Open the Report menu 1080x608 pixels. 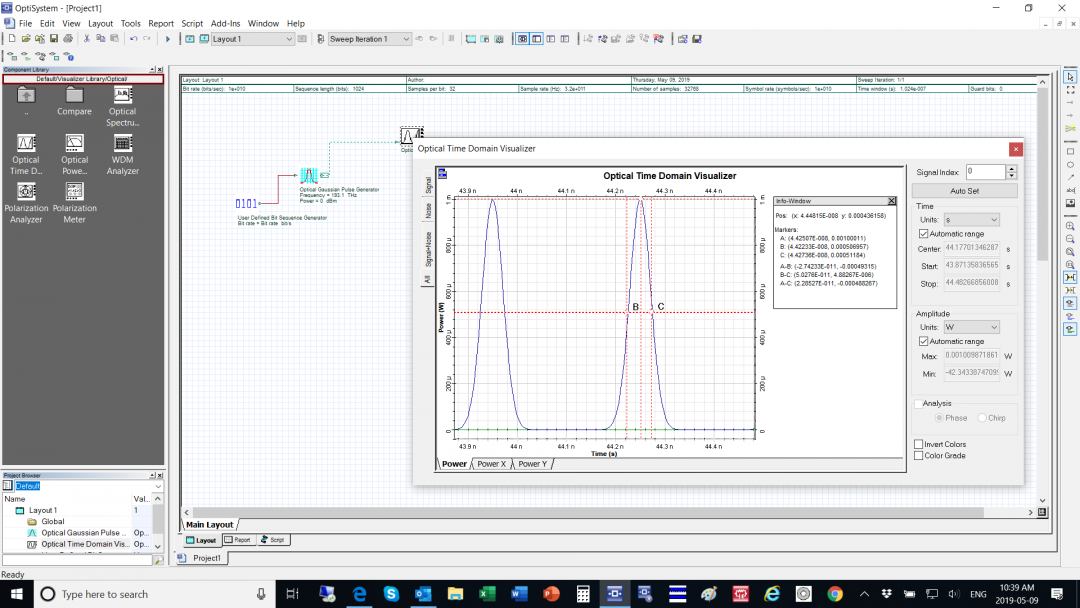(x=161, y=23)
